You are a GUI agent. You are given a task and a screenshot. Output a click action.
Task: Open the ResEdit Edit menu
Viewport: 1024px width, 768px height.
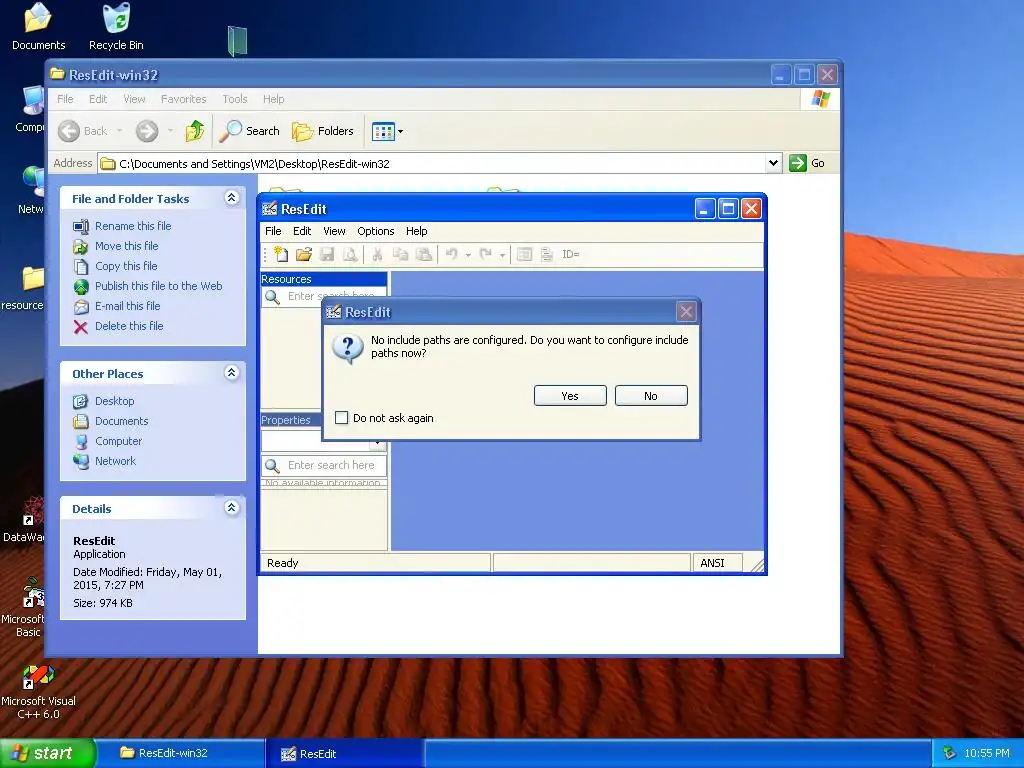tap(302, 231)
